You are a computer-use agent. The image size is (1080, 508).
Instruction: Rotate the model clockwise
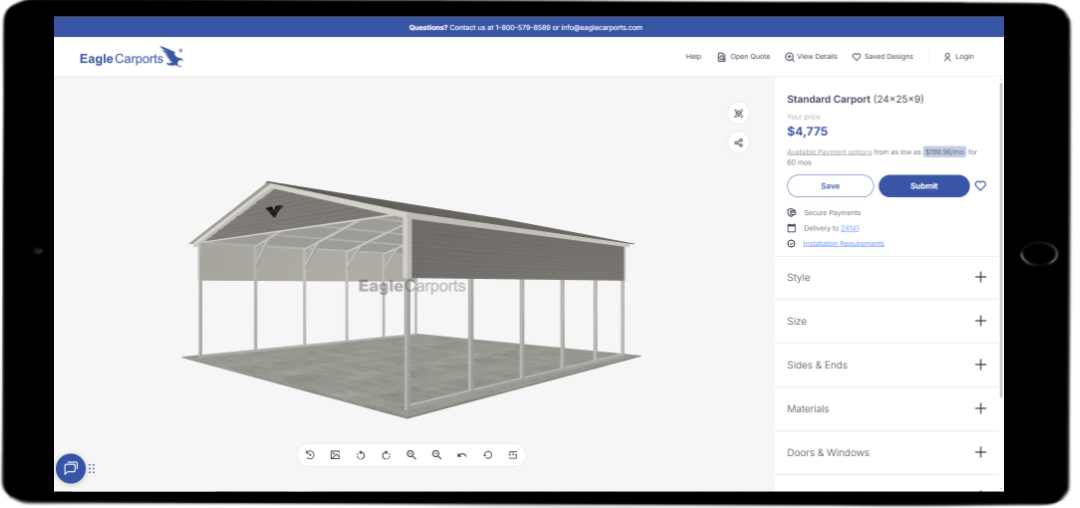386,455
